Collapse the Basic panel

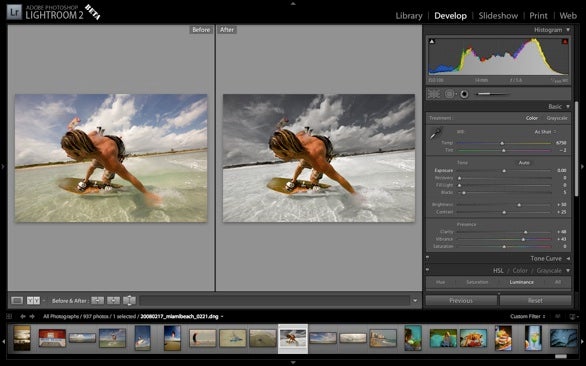568,107
